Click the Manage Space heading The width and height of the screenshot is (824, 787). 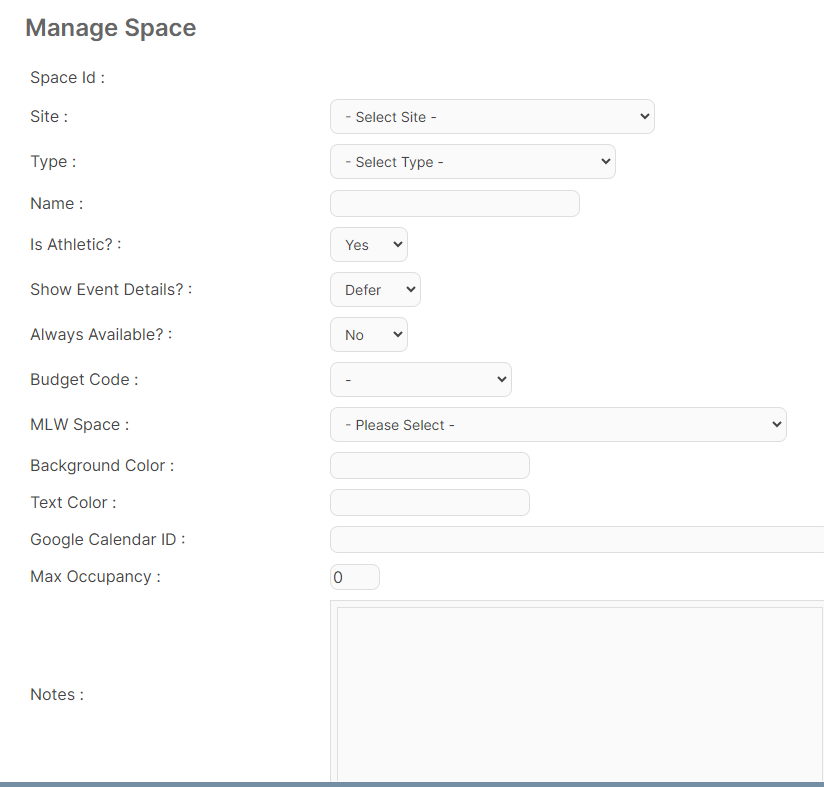[111, 28]
